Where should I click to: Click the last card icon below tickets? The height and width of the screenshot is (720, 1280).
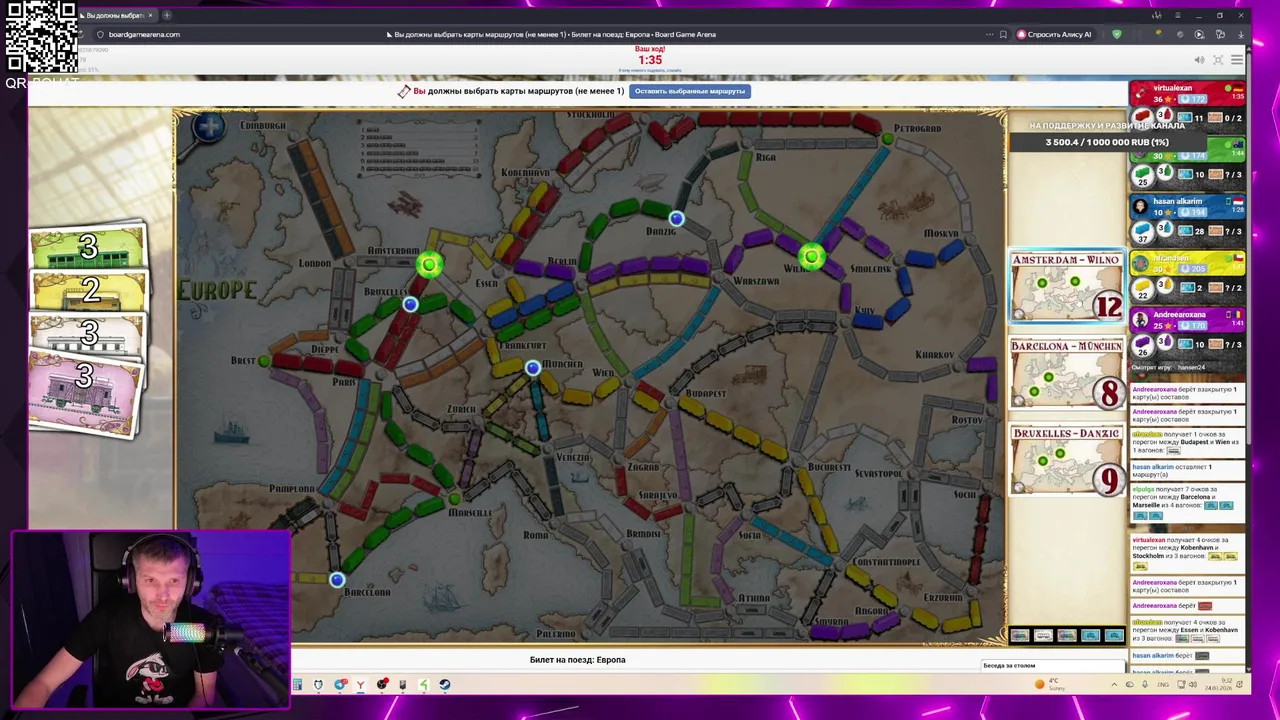(1114, 636)
